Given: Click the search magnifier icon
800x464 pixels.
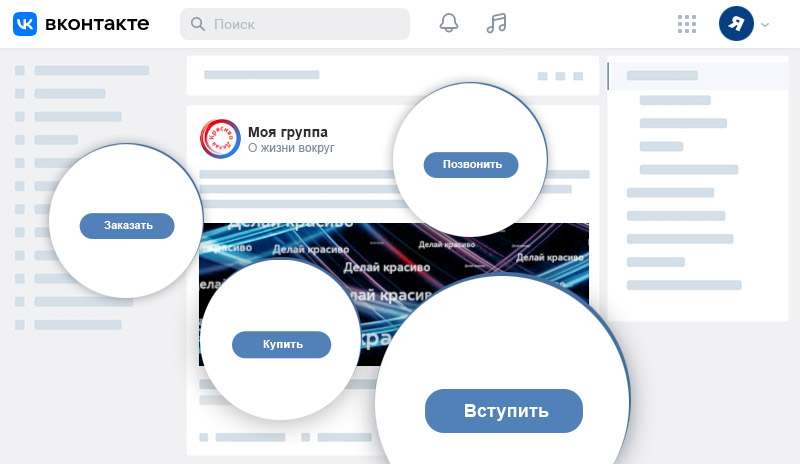Looking at the screenshot, I should coord(197,23).
